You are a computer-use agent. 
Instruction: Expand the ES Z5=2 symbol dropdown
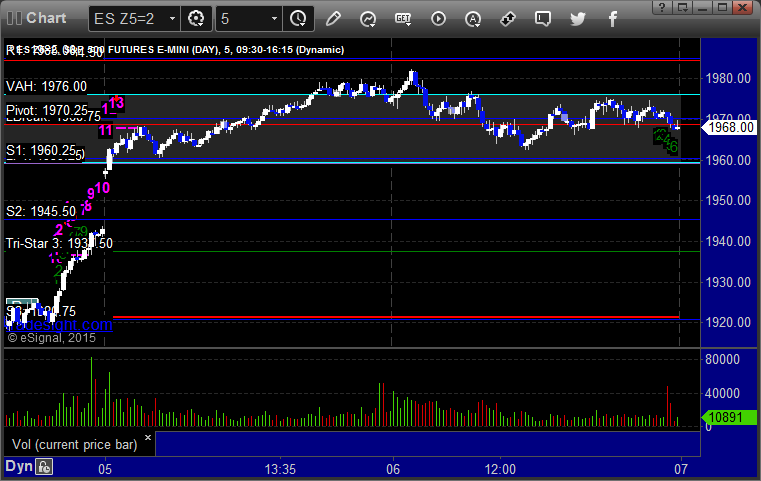(x=172, y=18)
